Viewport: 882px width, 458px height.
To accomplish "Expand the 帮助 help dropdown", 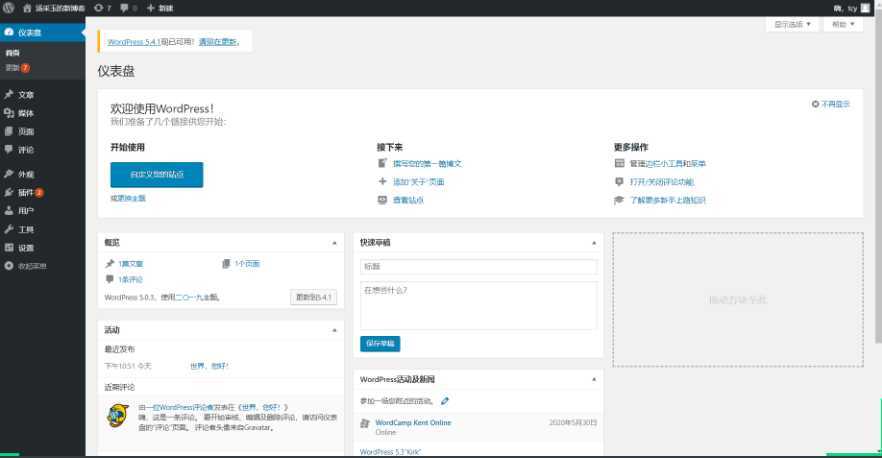I will tap(843, 24).
